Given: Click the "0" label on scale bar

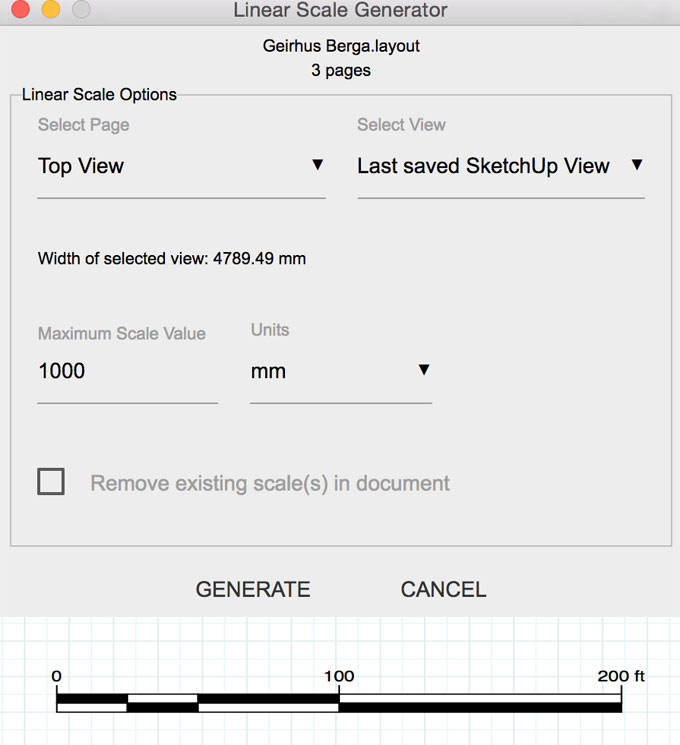Looking at the screenshot, I should (x=57, y=676).
